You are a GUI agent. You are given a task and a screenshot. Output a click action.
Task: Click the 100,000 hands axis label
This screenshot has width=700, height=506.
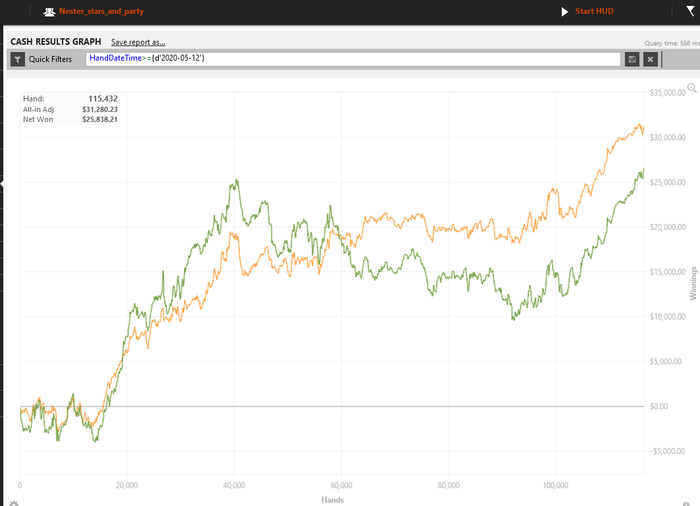[x=555, y=485]
